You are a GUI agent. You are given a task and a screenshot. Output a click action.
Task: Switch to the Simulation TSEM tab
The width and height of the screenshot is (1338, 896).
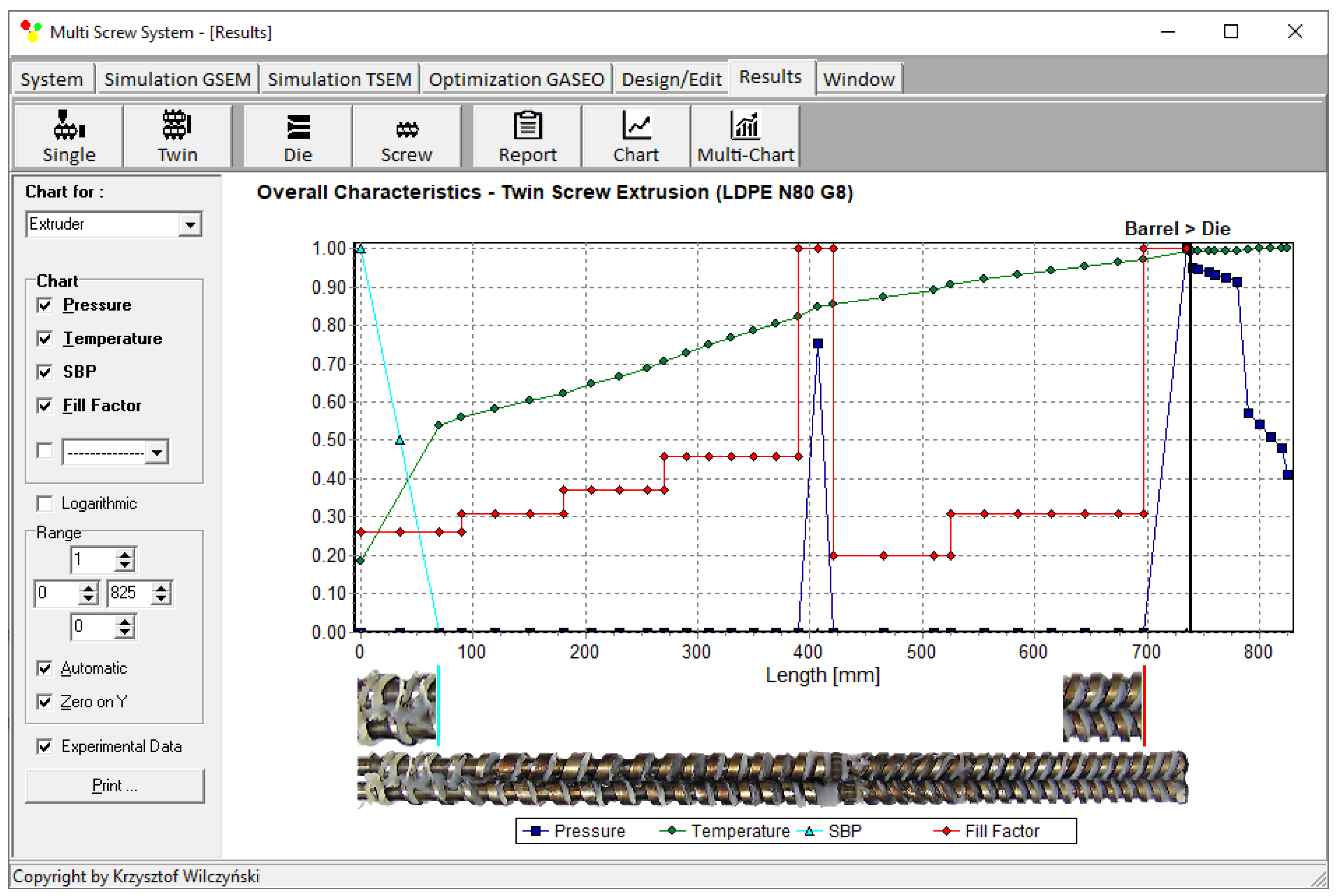(340, 79)
